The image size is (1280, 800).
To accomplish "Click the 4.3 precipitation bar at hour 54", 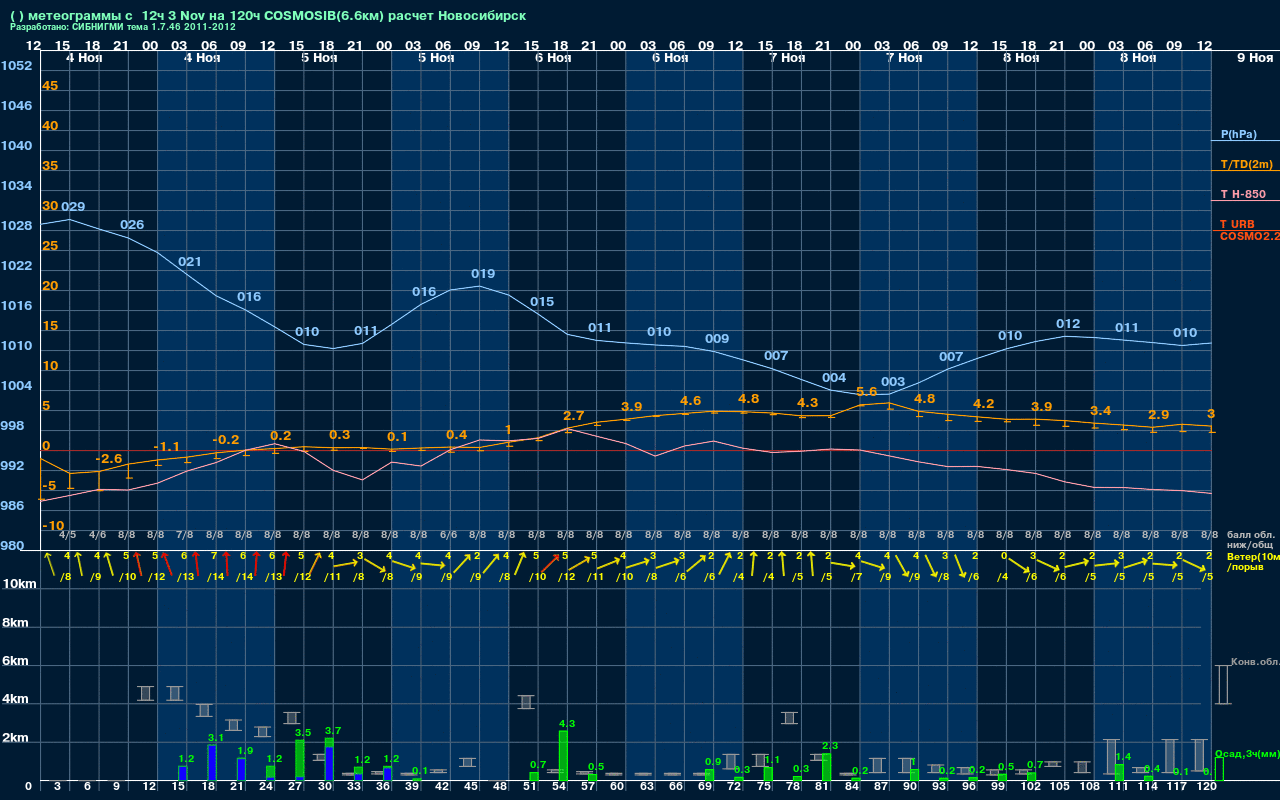I will 563,755.
